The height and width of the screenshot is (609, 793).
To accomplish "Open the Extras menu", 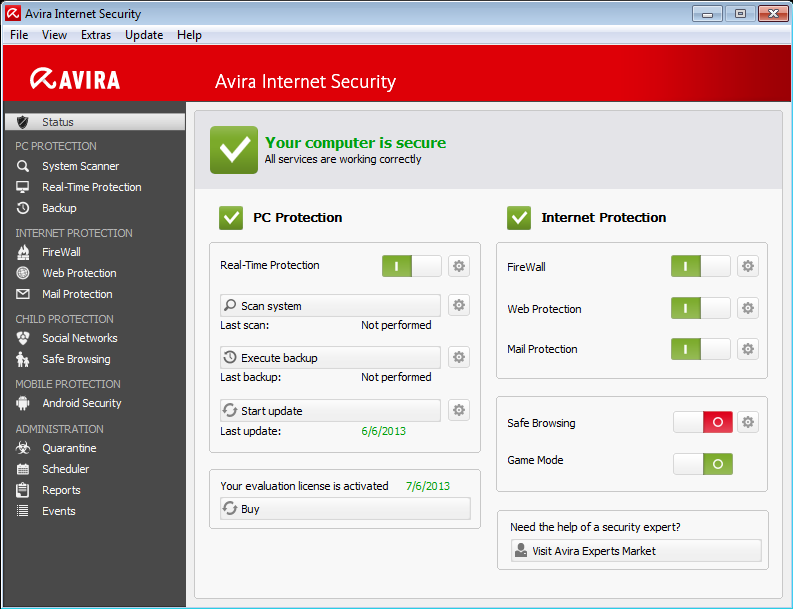I will pyautogui.click(x=96, y=35).
